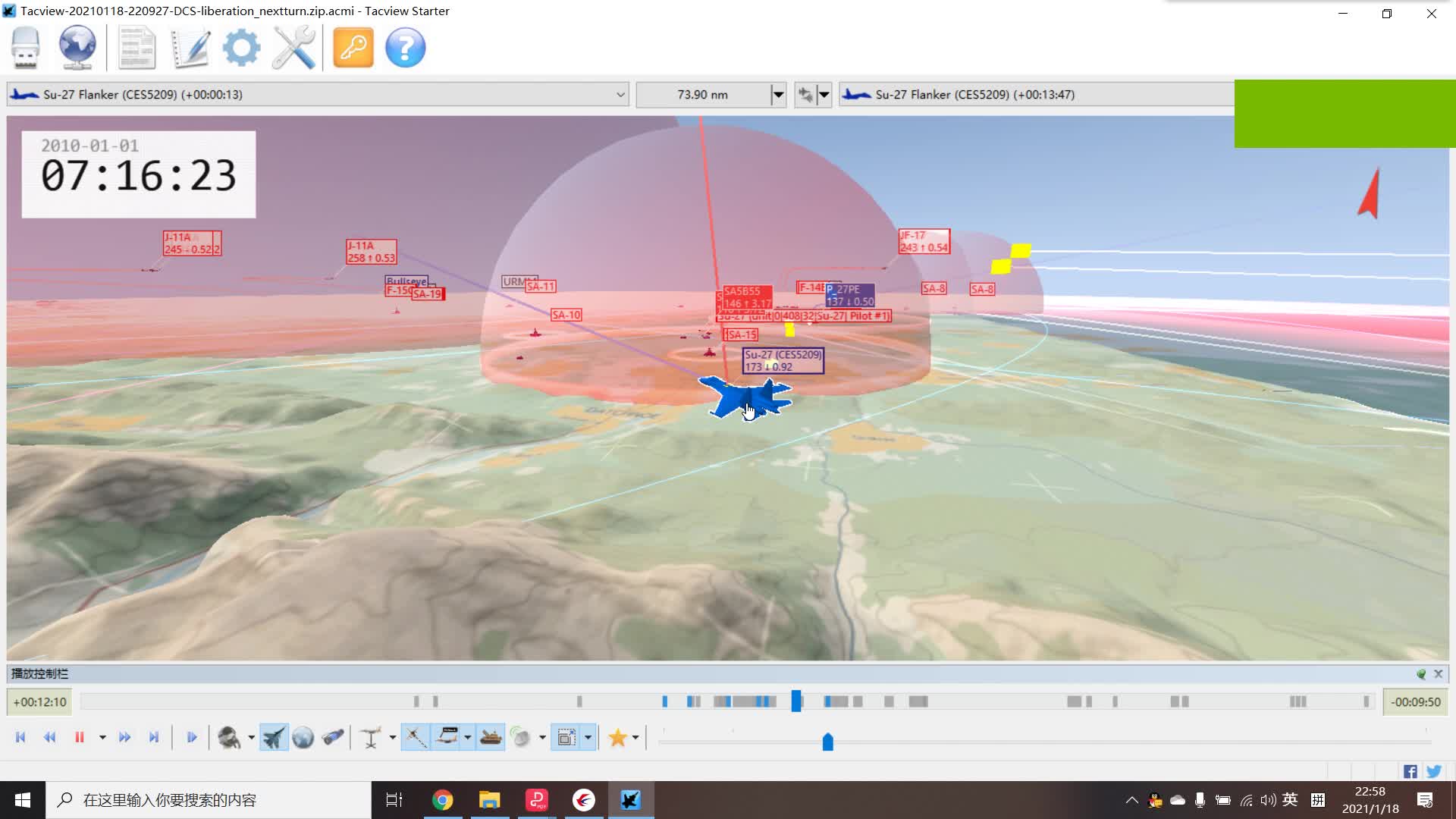Click the pin icon on playback control bar
1456x819 pixels.
pos(1421,673)
